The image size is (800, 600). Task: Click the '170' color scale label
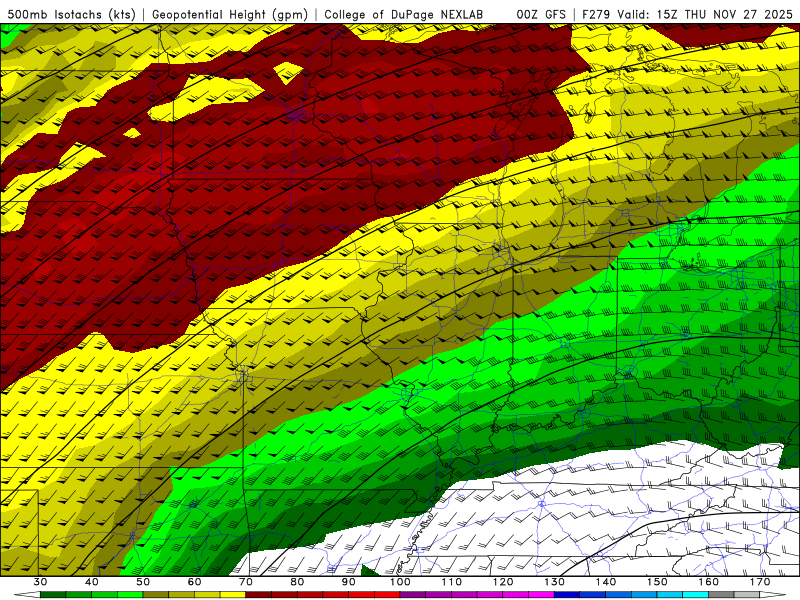[x=760, y=582]
